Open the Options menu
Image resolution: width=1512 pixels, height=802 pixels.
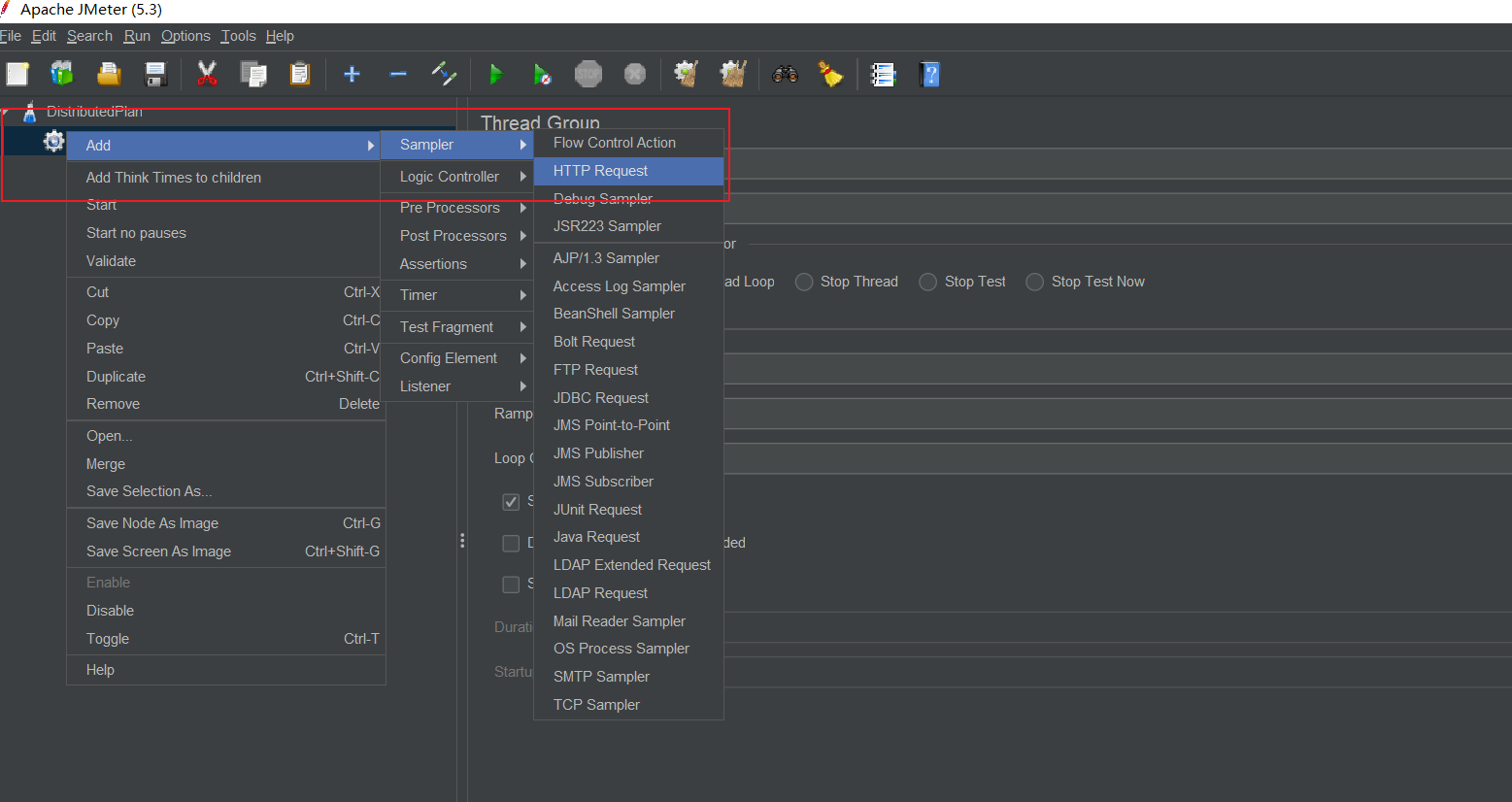point(185,36)
